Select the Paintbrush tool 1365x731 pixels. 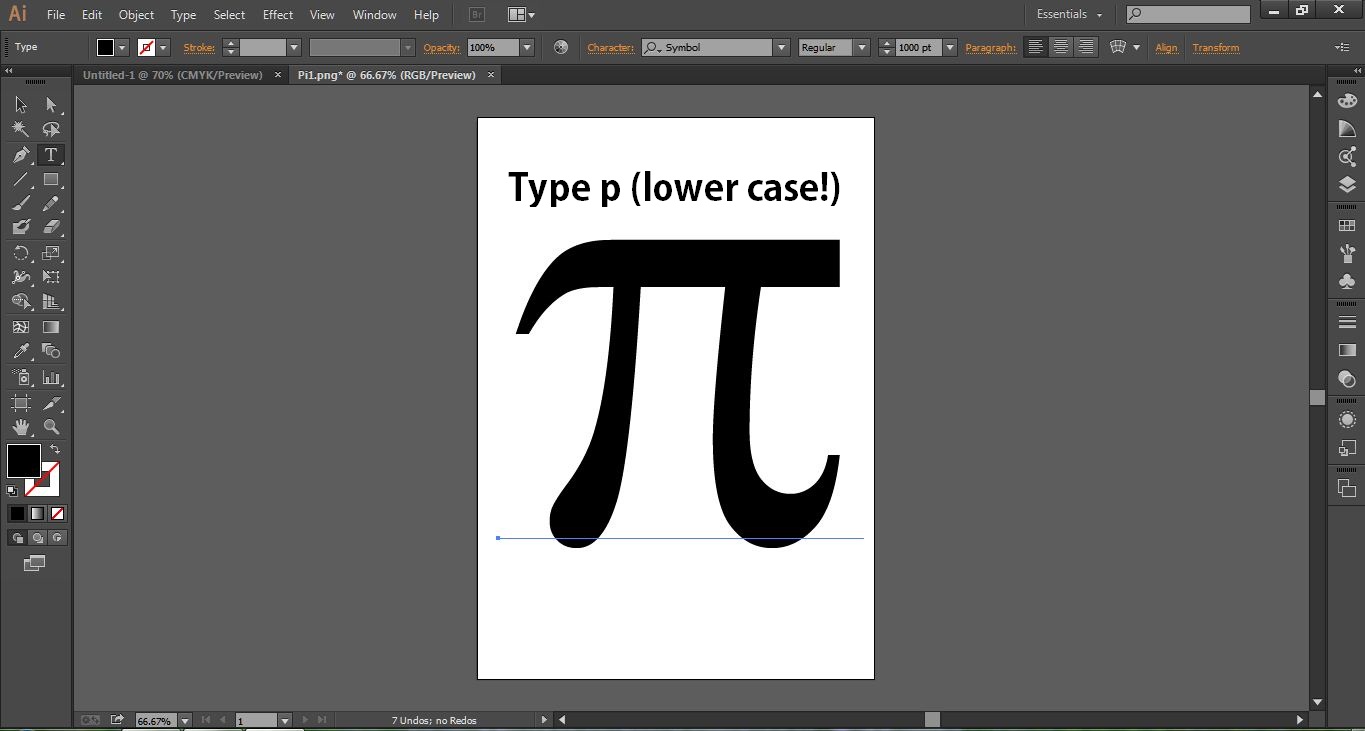point(21,203)
